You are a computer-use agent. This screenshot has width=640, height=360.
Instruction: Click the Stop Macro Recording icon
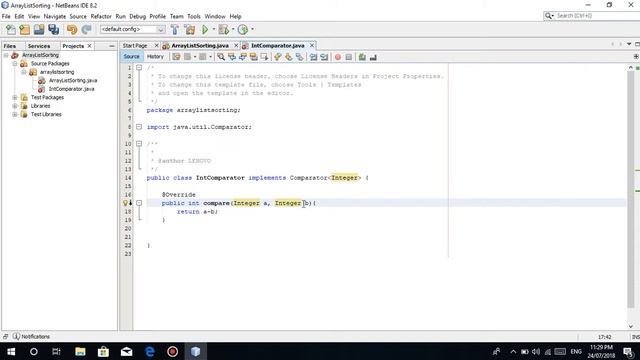click(349, 57)
